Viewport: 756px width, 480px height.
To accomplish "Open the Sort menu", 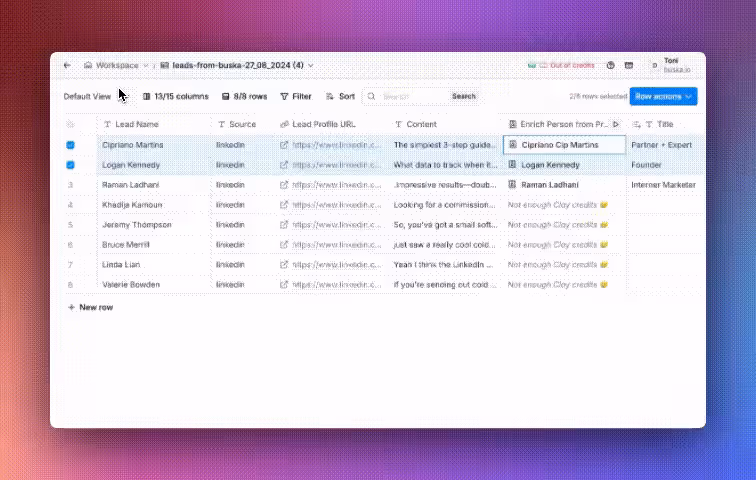I will click(340, 96).
